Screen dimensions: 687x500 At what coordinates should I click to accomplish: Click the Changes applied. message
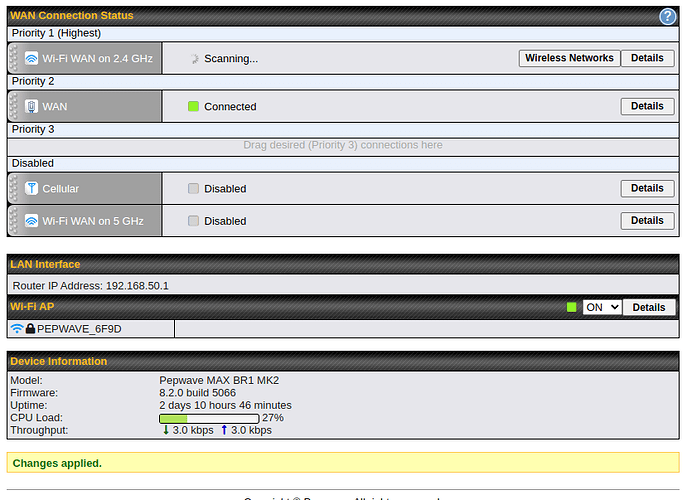[57, 463]
